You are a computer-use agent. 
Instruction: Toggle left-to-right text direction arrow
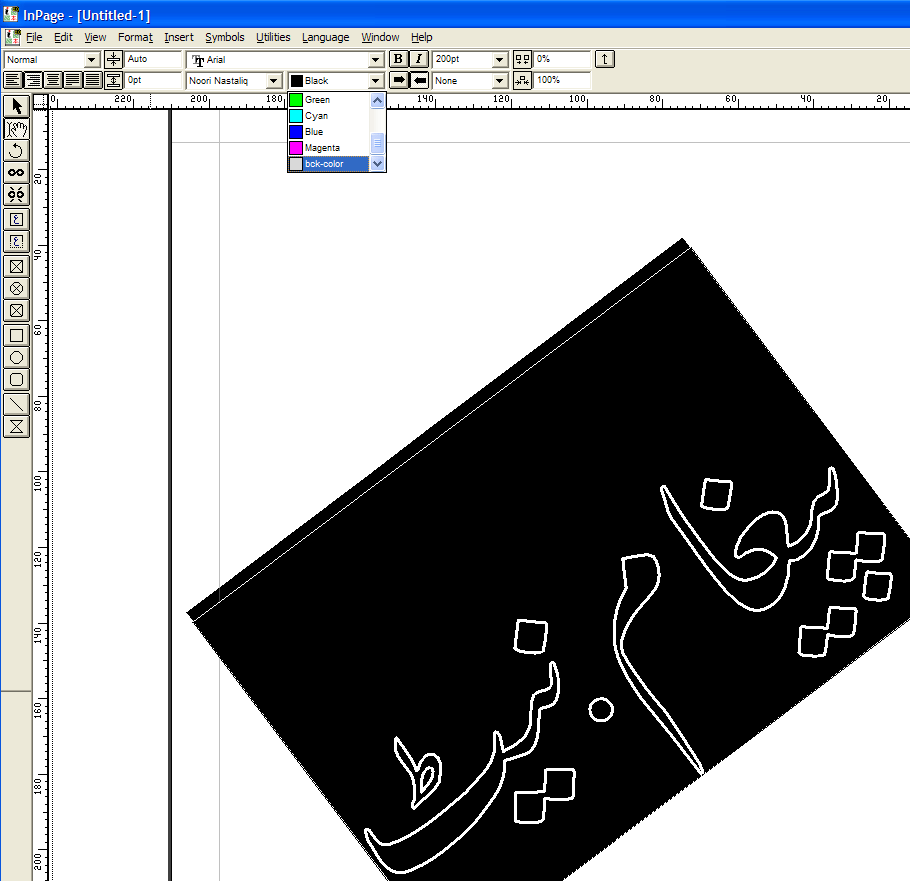398,80
